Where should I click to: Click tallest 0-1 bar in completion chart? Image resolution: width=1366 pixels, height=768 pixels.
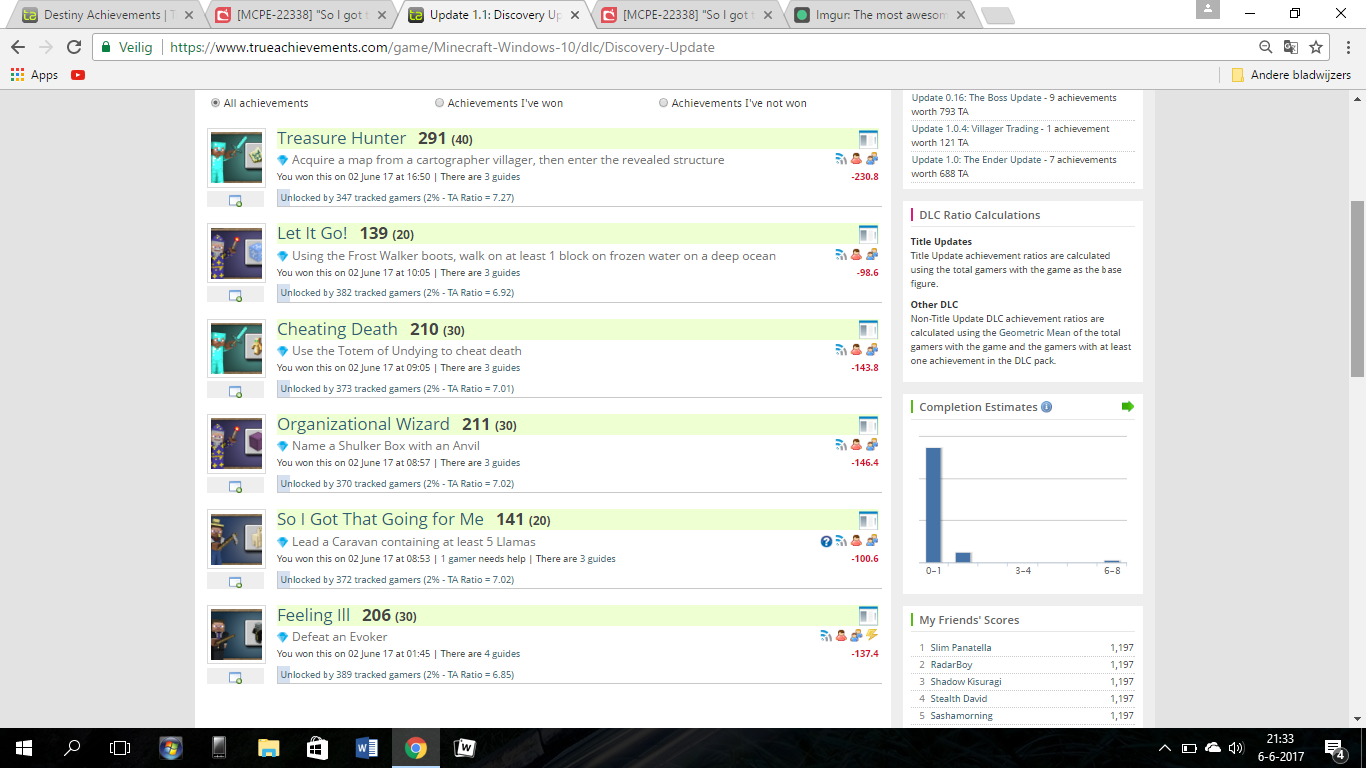coord(933,505)
